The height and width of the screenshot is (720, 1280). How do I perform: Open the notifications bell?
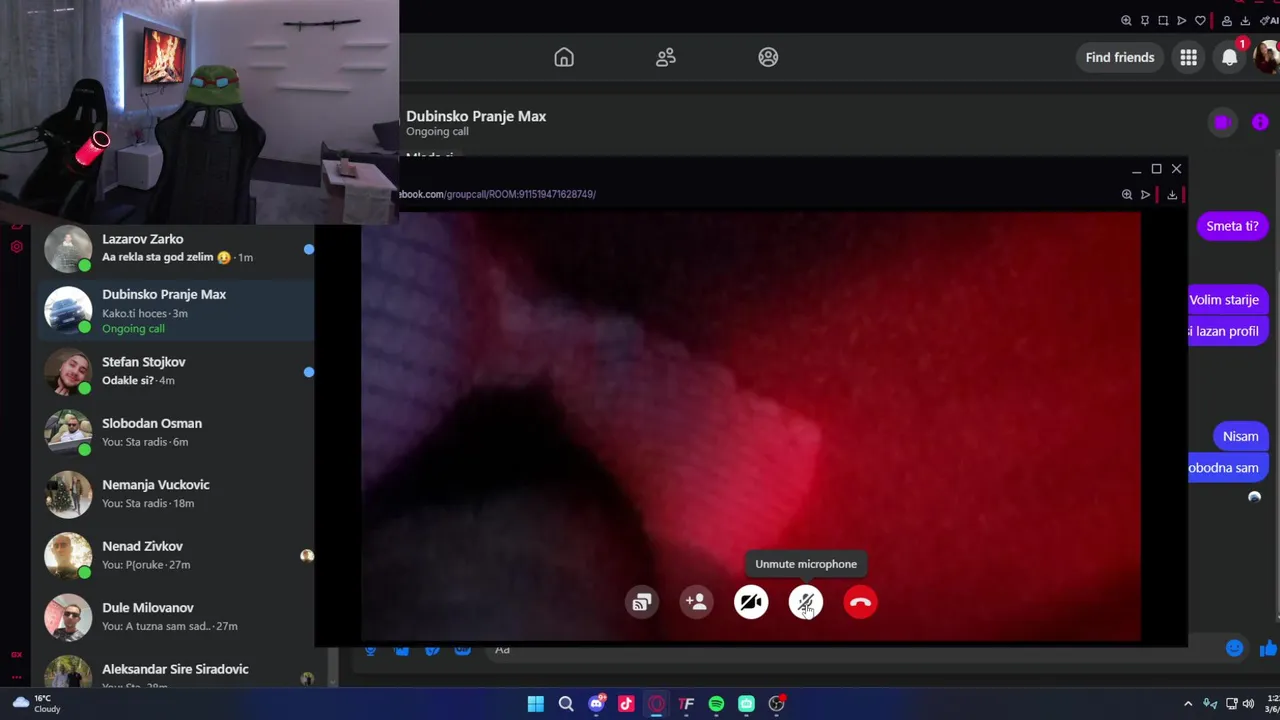1229,57
